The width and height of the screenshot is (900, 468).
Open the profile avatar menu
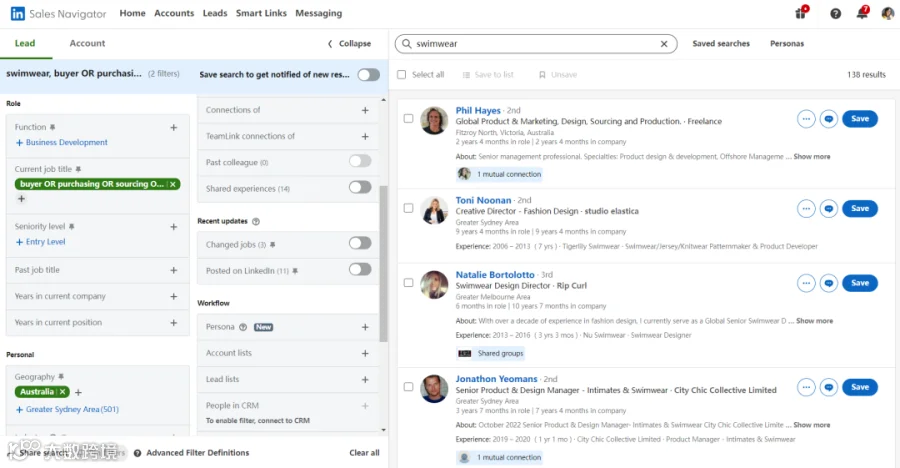887,13
